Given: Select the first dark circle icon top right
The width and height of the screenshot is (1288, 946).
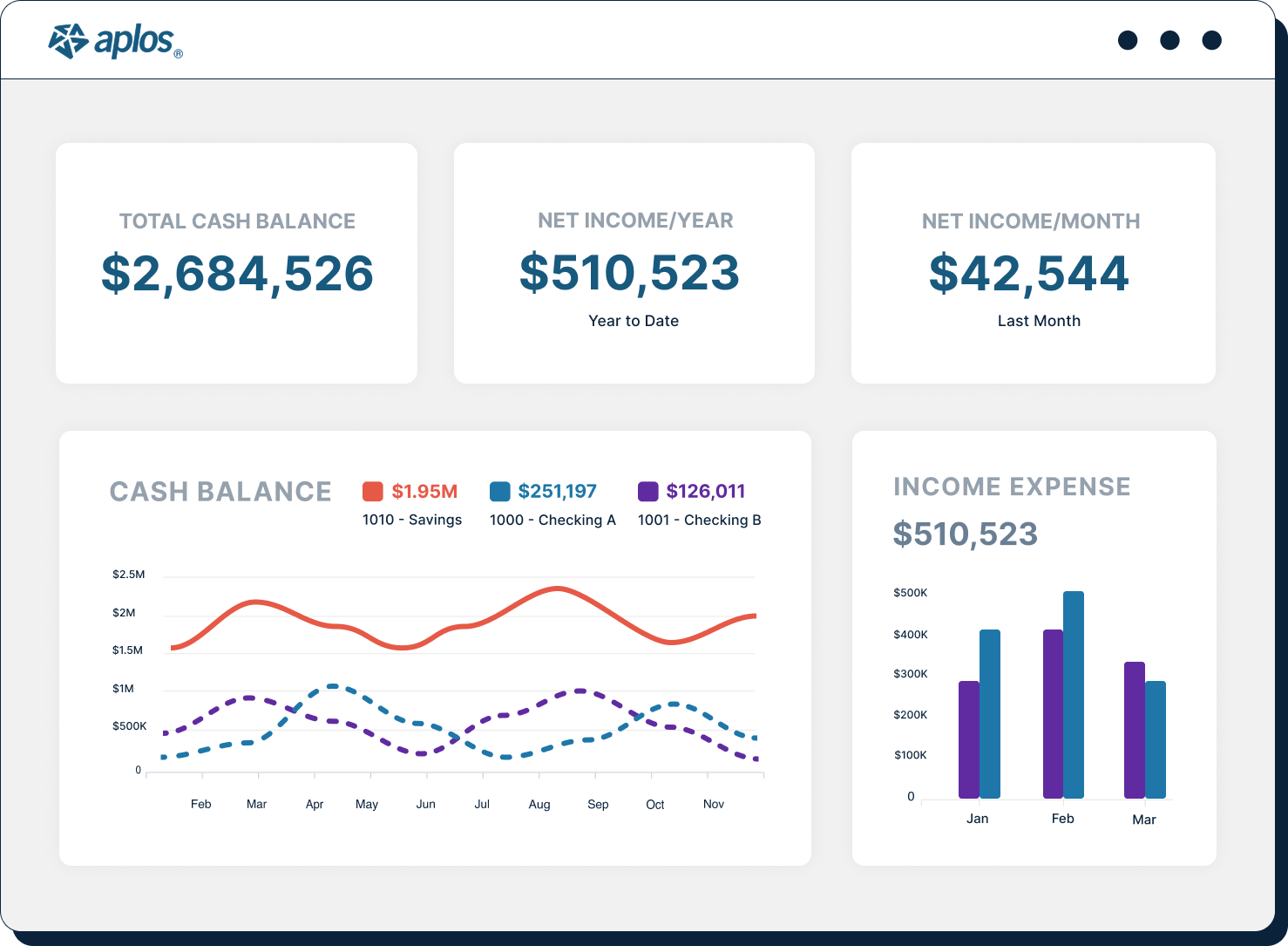Looking at the screenshot, I should [x=1128, y=40].
